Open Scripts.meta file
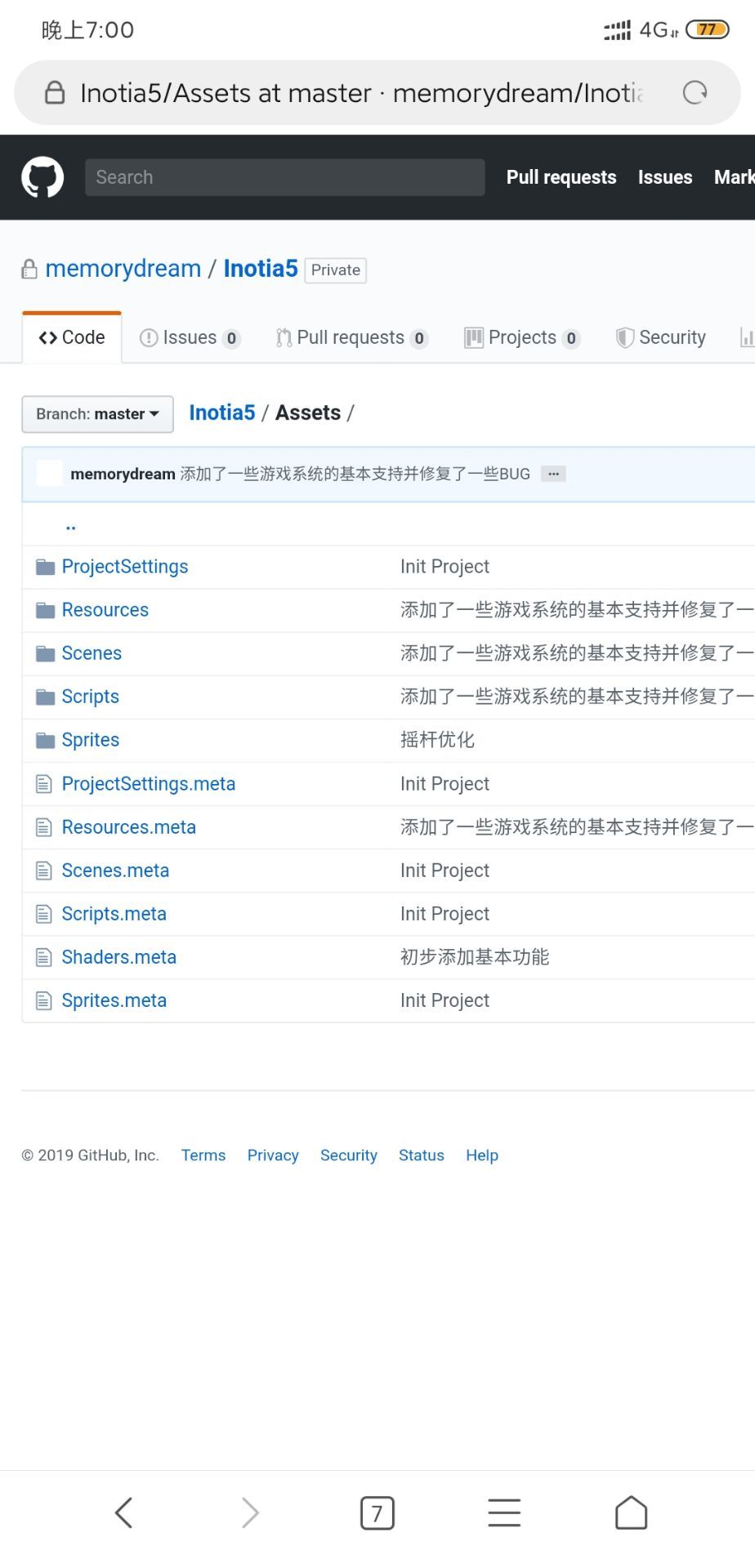This screenshot has width=755, height=1568. pos(114,914)
